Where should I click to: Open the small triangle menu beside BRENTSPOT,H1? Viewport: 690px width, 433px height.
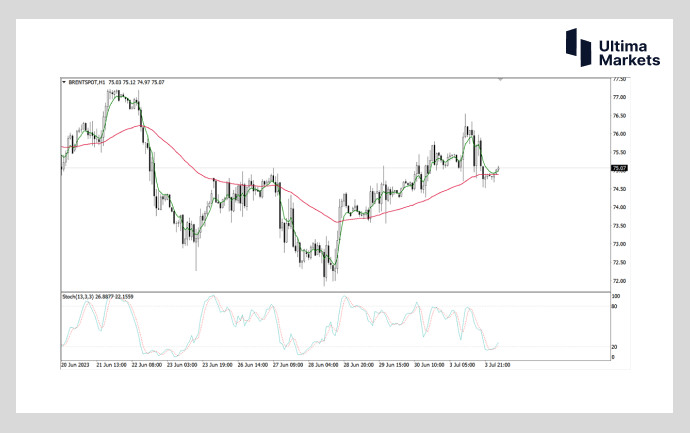click(x=64, y=82)
